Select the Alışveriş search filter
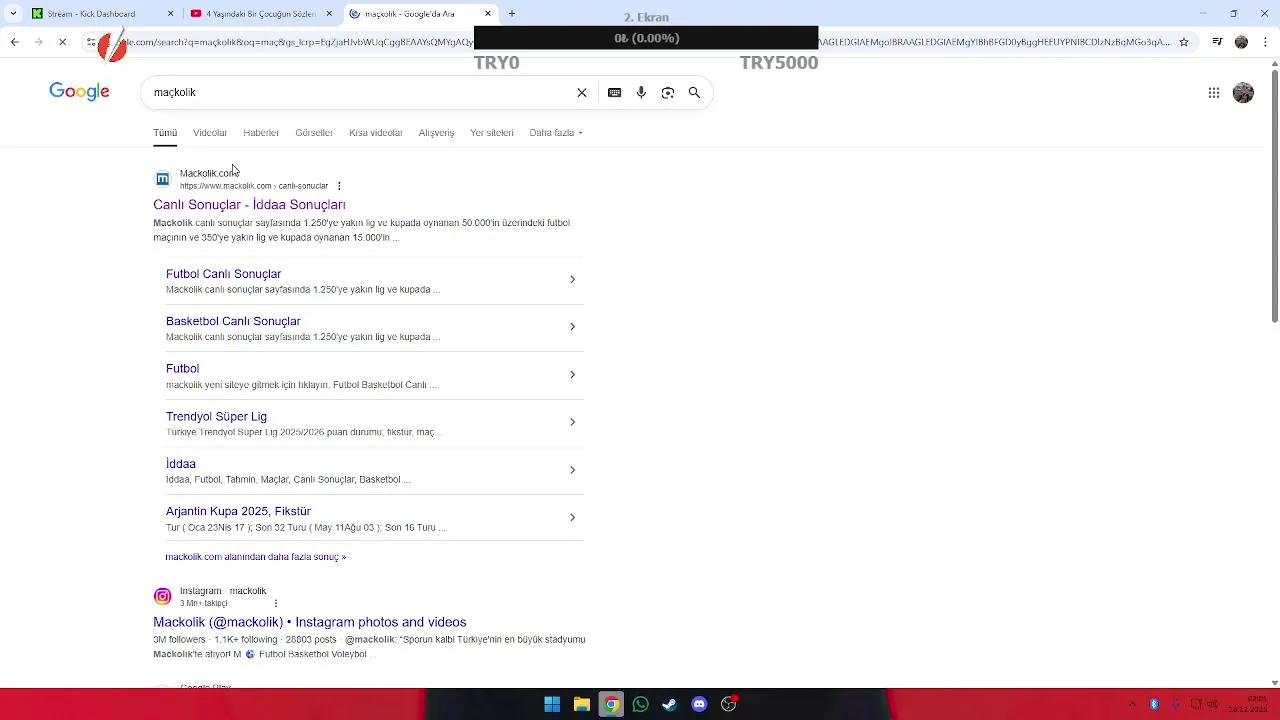The width and height of the screenshot is (1280, 720). [x=436, y=132]
